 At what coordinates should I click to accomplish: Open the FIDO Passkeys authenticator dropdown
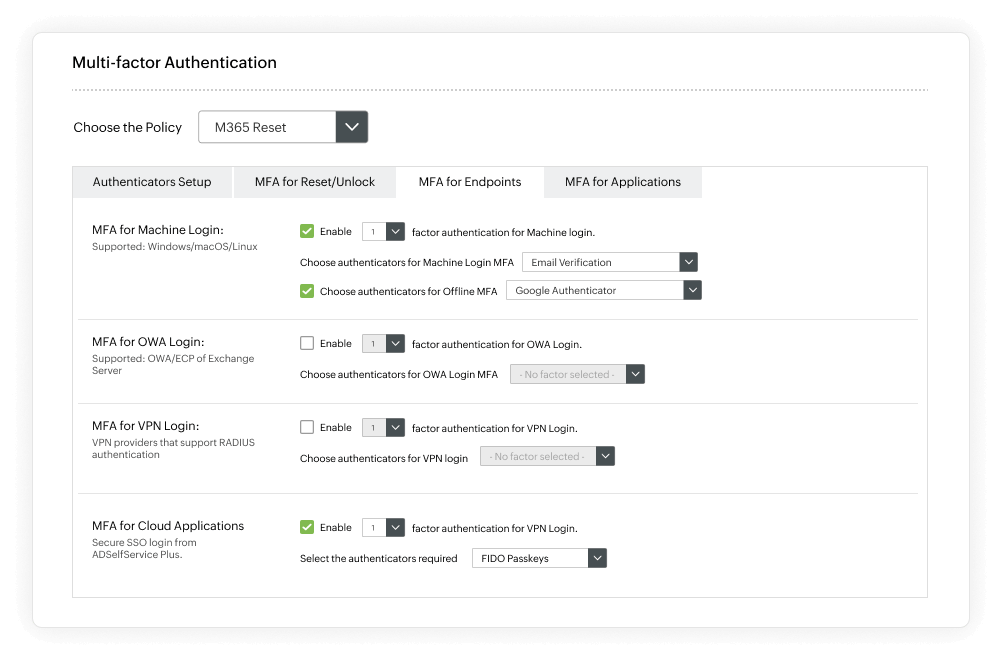(x=597, y=557)
